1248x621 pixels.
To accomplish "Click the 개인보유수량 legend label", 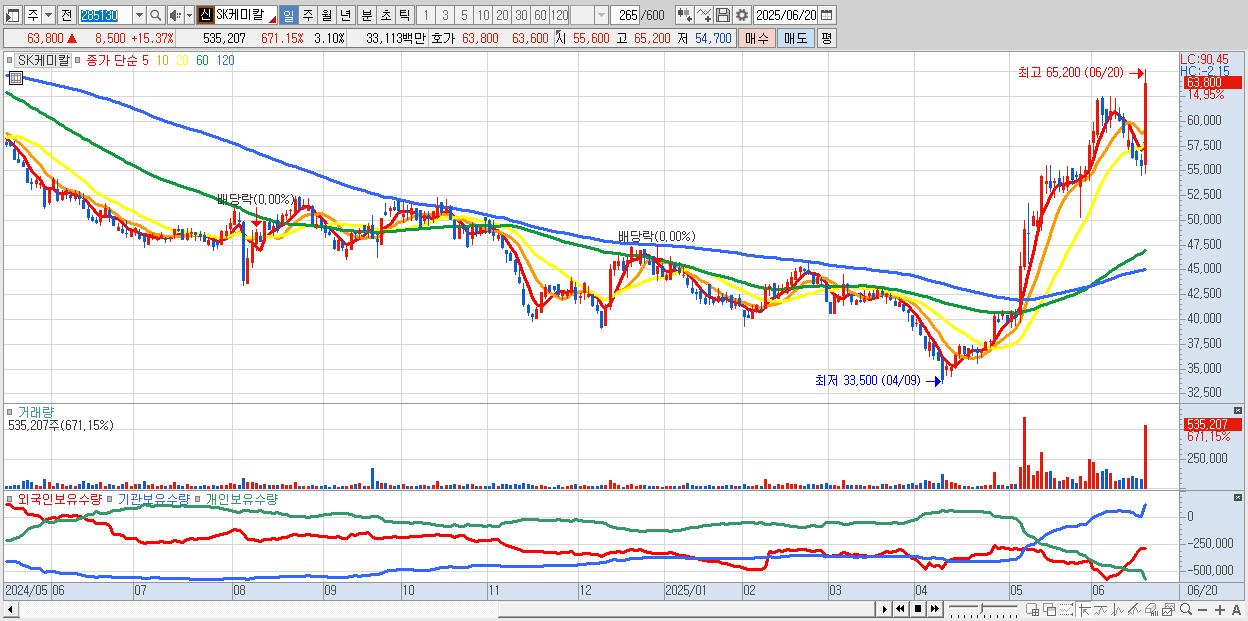I will [x=241, y=497].
